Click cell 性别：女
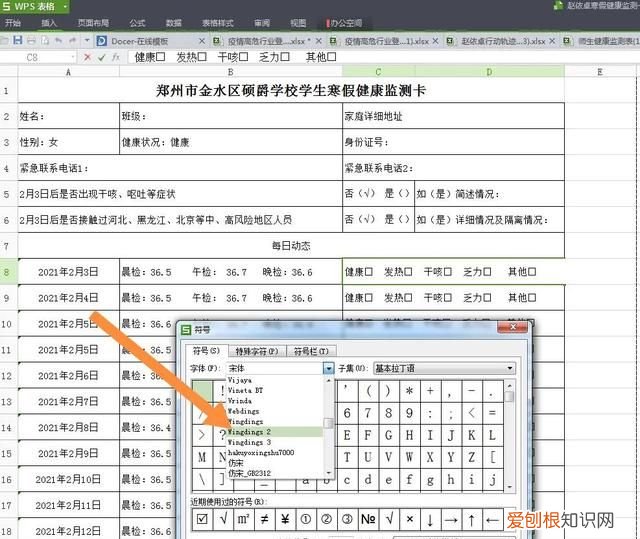Viewport: 640px width, 539px height. [69, 142]
